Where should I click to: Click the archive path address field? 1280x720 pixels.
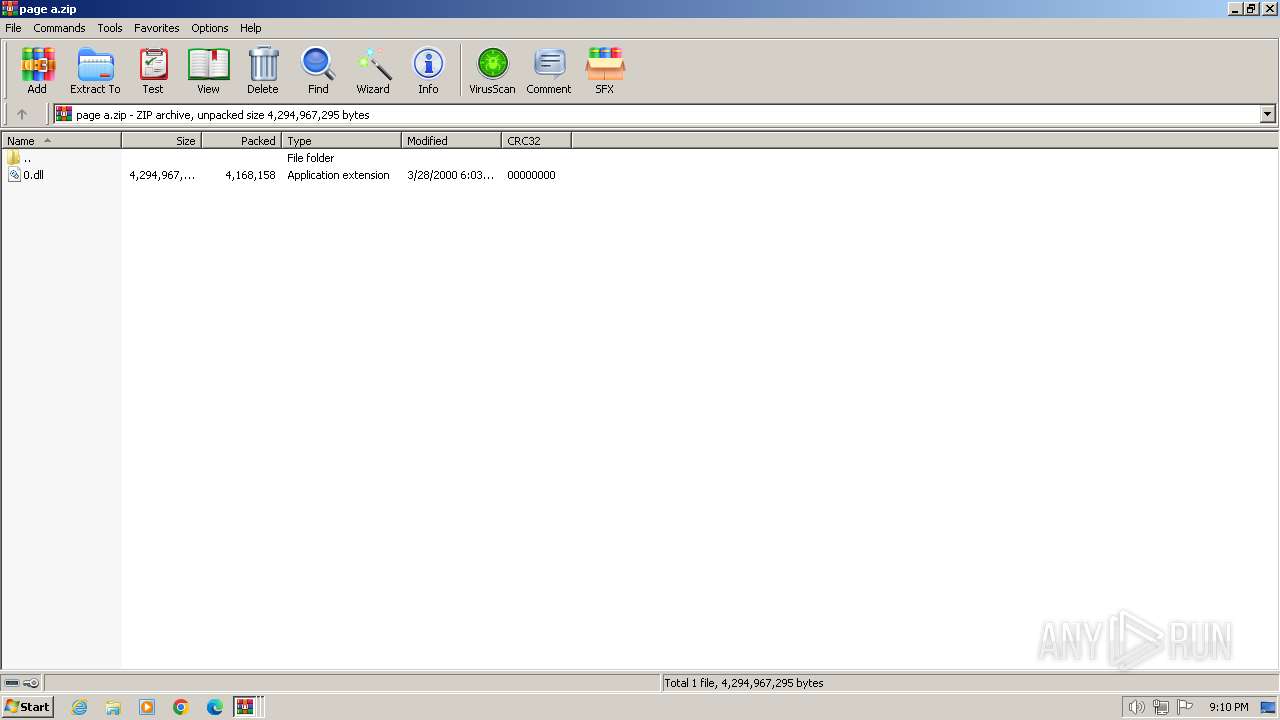(657, 114)
